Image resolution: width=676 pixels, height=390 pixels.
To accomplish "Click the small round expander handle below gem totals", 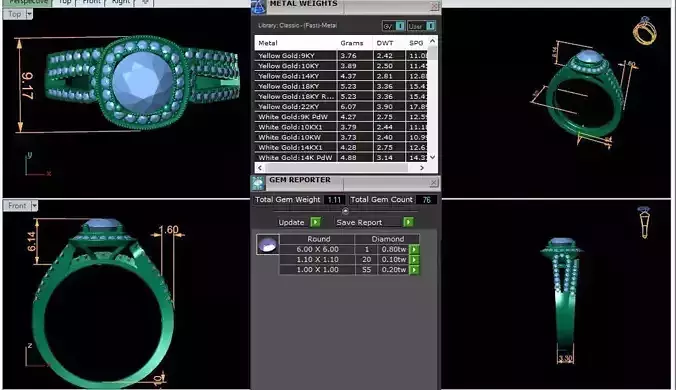I will point(345,211).
